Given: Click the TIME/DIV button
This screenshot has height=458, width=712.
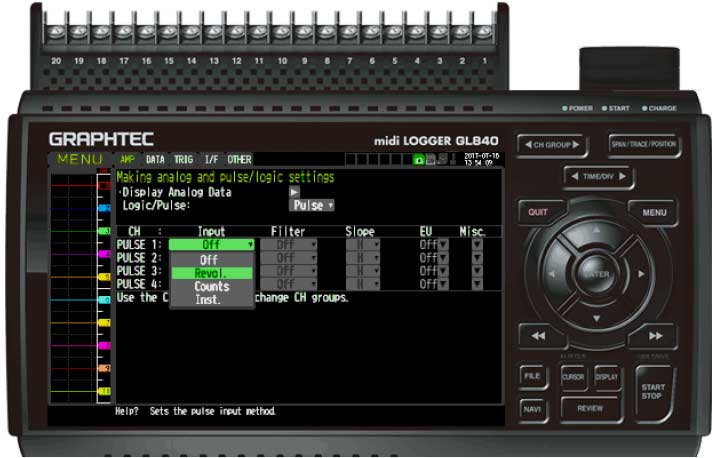Looking at the screenshot, I should pos(598,176).
